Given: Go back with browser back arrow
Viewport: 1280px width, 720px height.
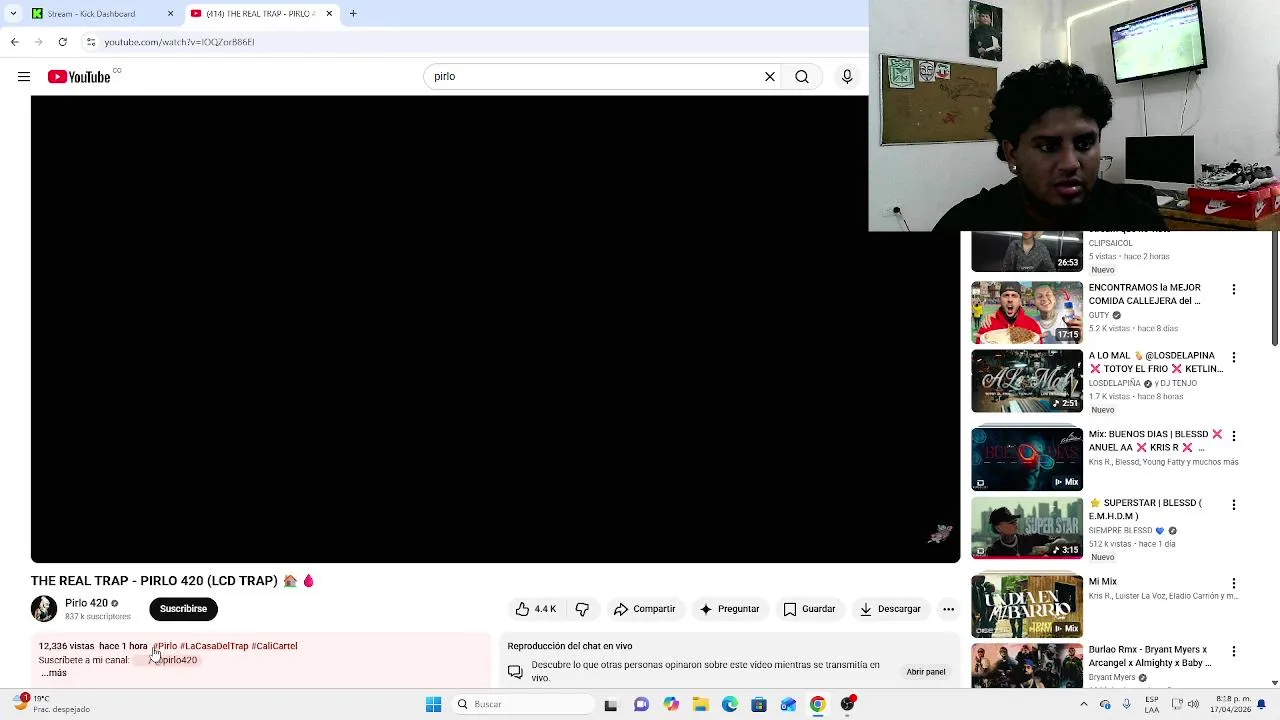Looking at the screenshot, I should click(14, 42).
